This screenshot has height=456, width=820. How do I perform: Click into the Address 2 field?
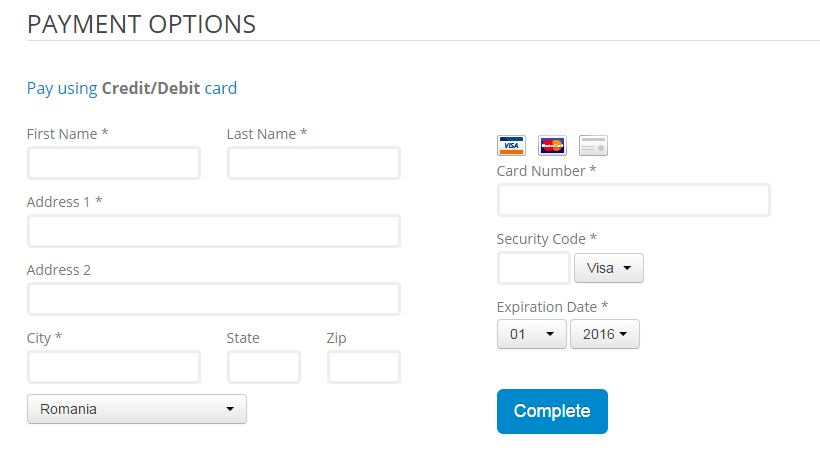click(214, 299)
